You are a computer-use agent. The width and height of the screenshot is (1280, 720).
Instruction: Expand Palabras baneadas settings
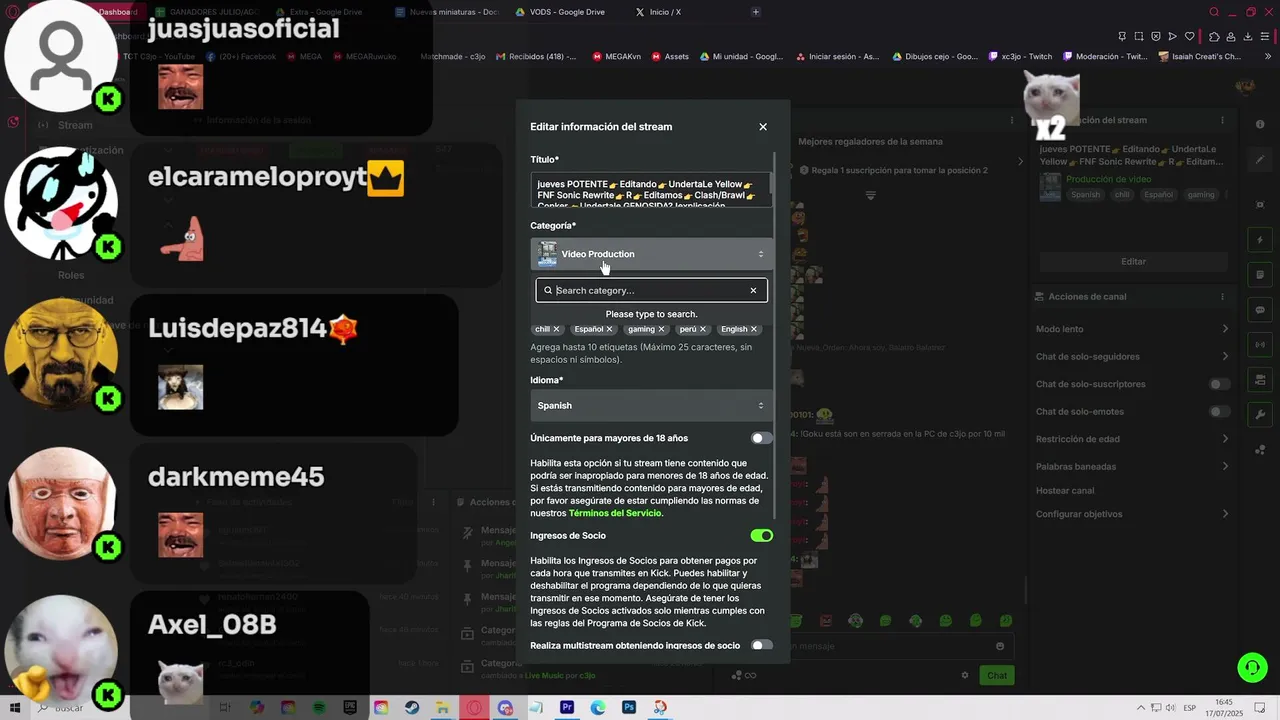pyautogui.click(x=1225, y=466)
